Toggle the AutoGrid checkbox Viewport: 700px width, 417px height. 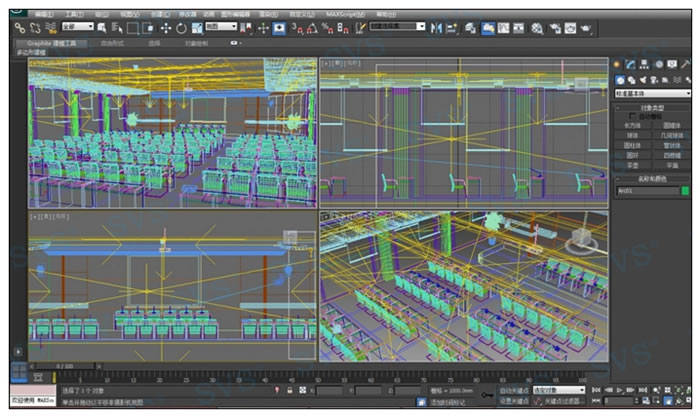[632, 116]
